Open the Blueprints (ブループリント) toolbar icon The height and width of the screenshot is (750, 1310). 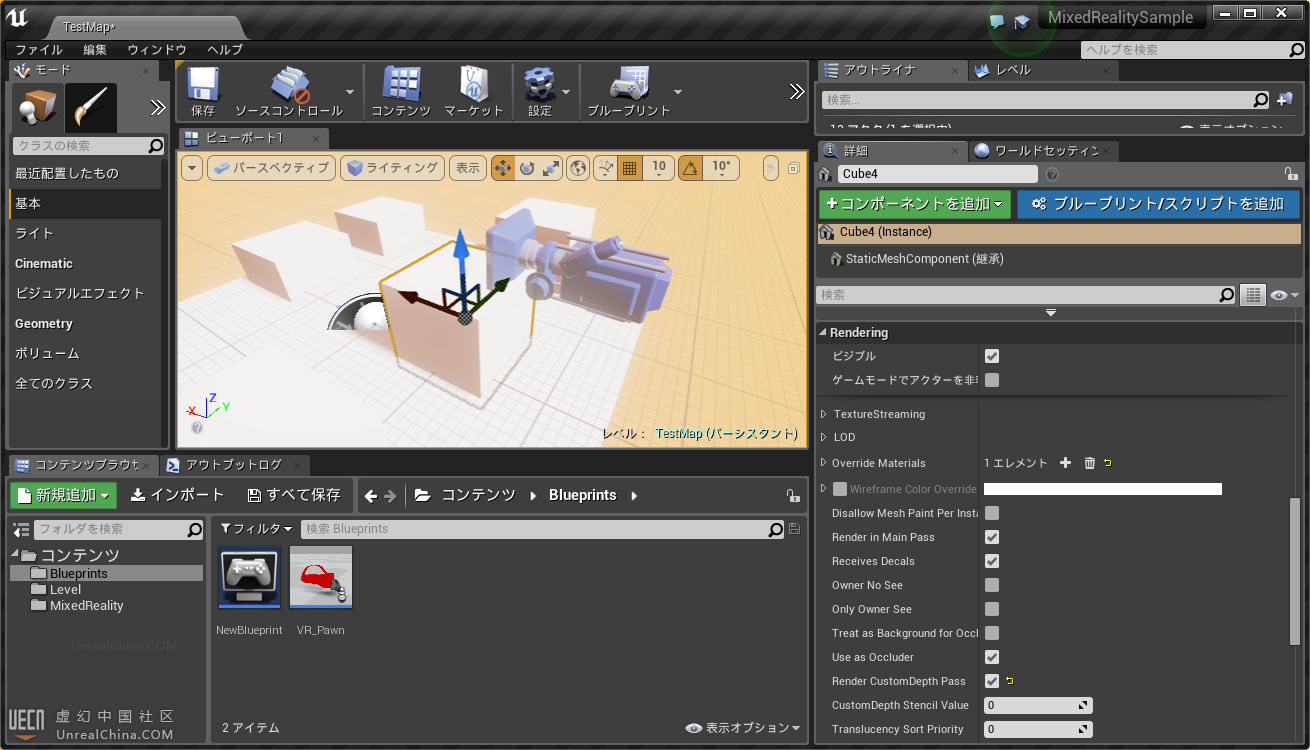coord(628,89)
